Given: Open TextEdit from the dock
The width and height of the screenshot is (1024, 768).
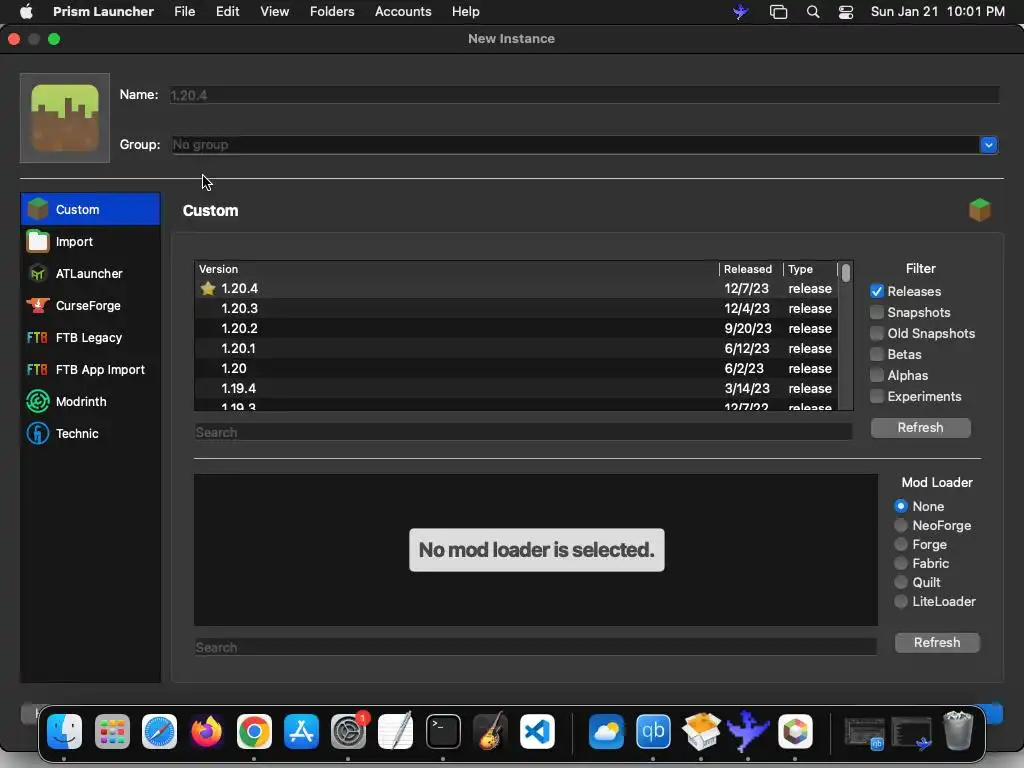Looking at the screenshot, I should coord(396,731).
